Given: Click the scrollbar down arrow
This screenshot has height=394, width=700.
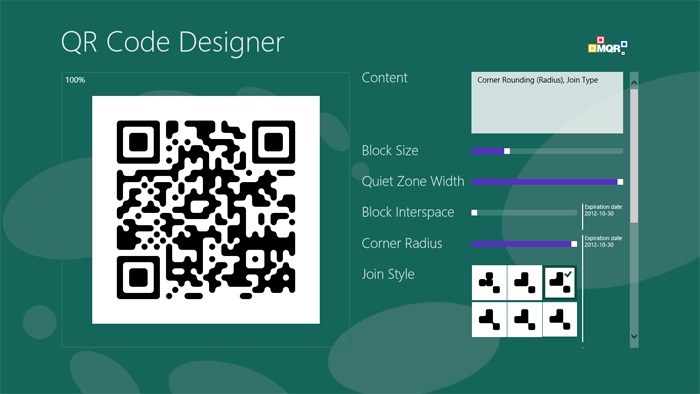Looking at the screenshot, I should point(634,336).
